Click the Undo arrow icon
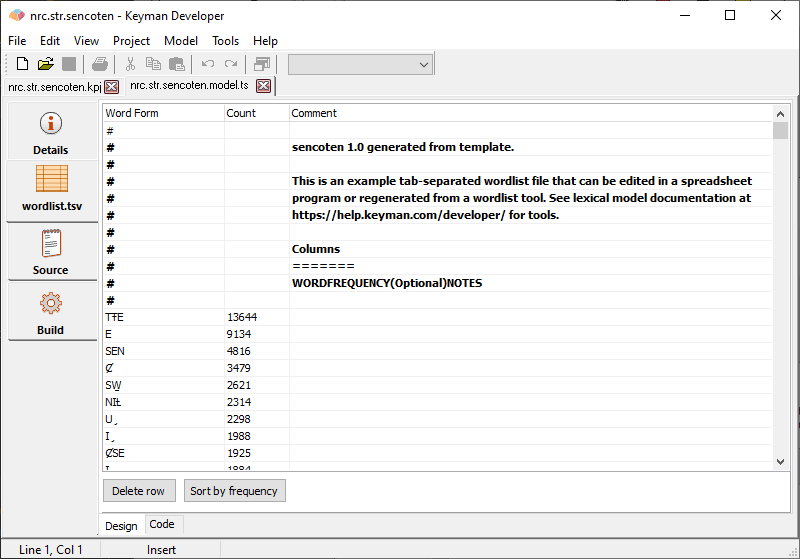 (x=208, y=64)
